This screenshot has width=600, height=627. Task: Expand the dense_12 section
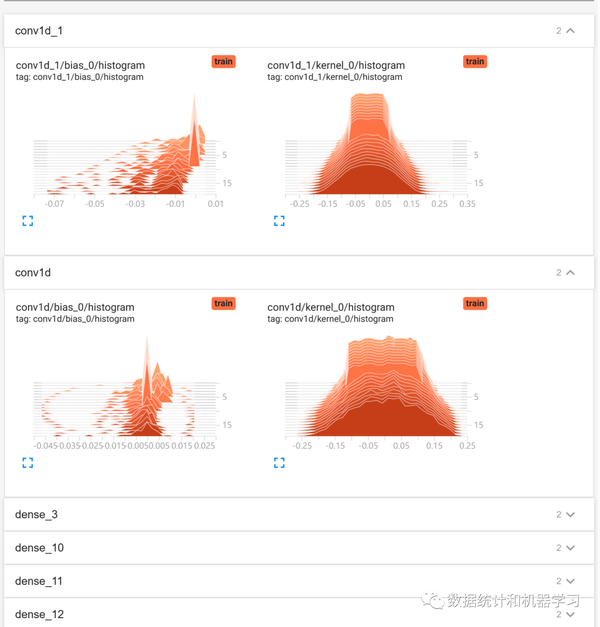pos(299,614)
